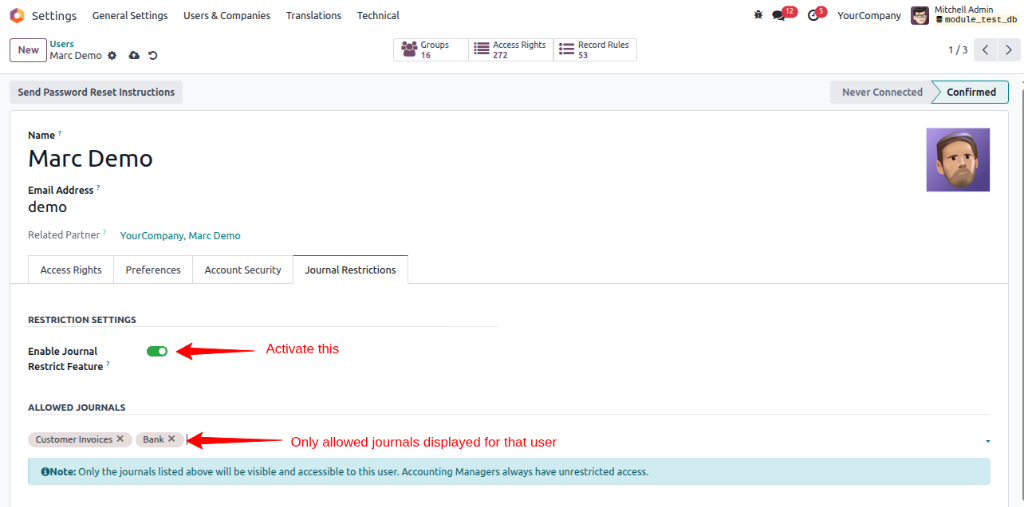Screen dimensions: 1024x507
Task: Open the conversations messages icon
Action: pos(778,15)
